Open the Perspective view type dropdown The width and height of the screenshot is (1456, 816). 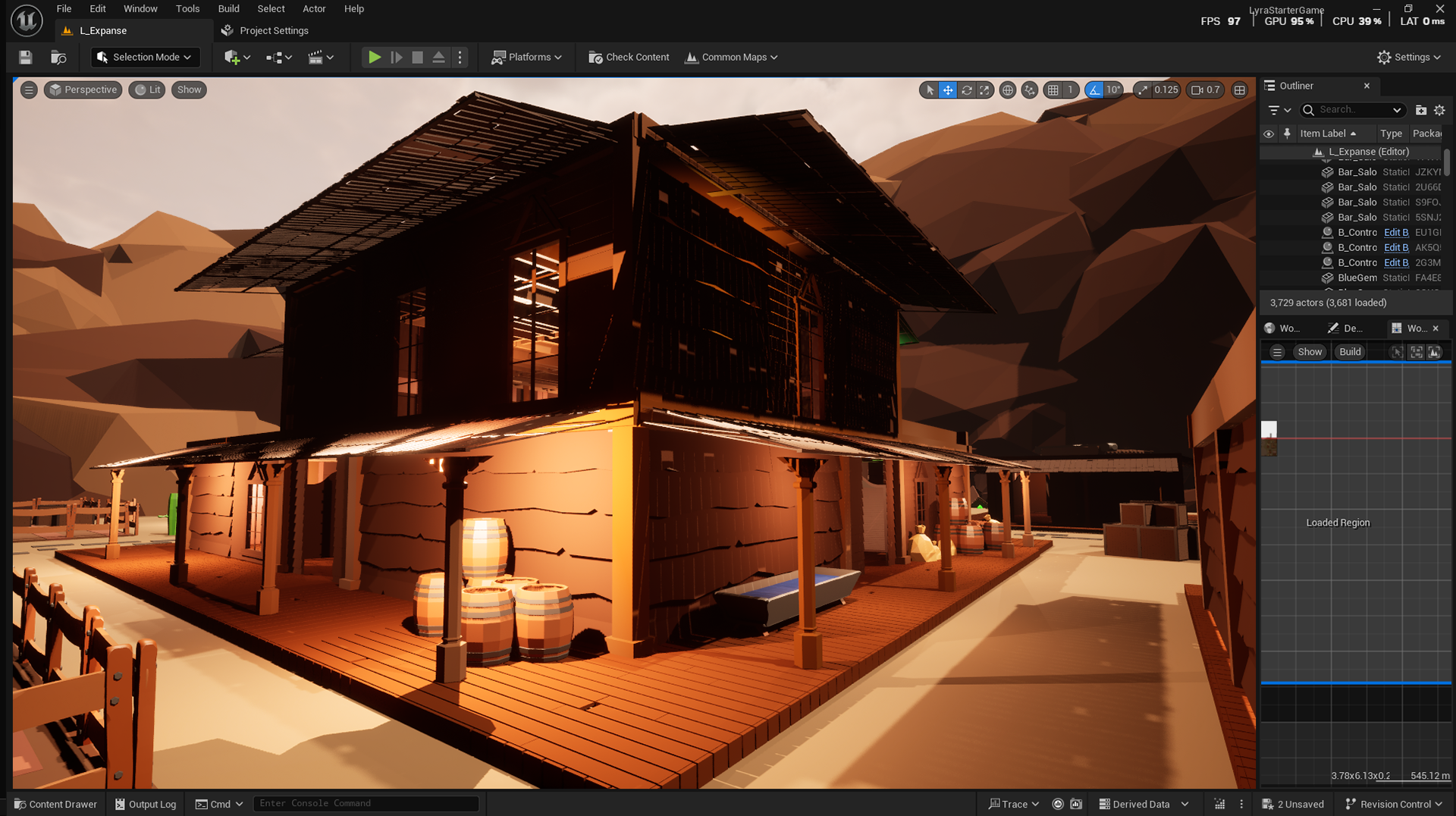pos(83,90)
